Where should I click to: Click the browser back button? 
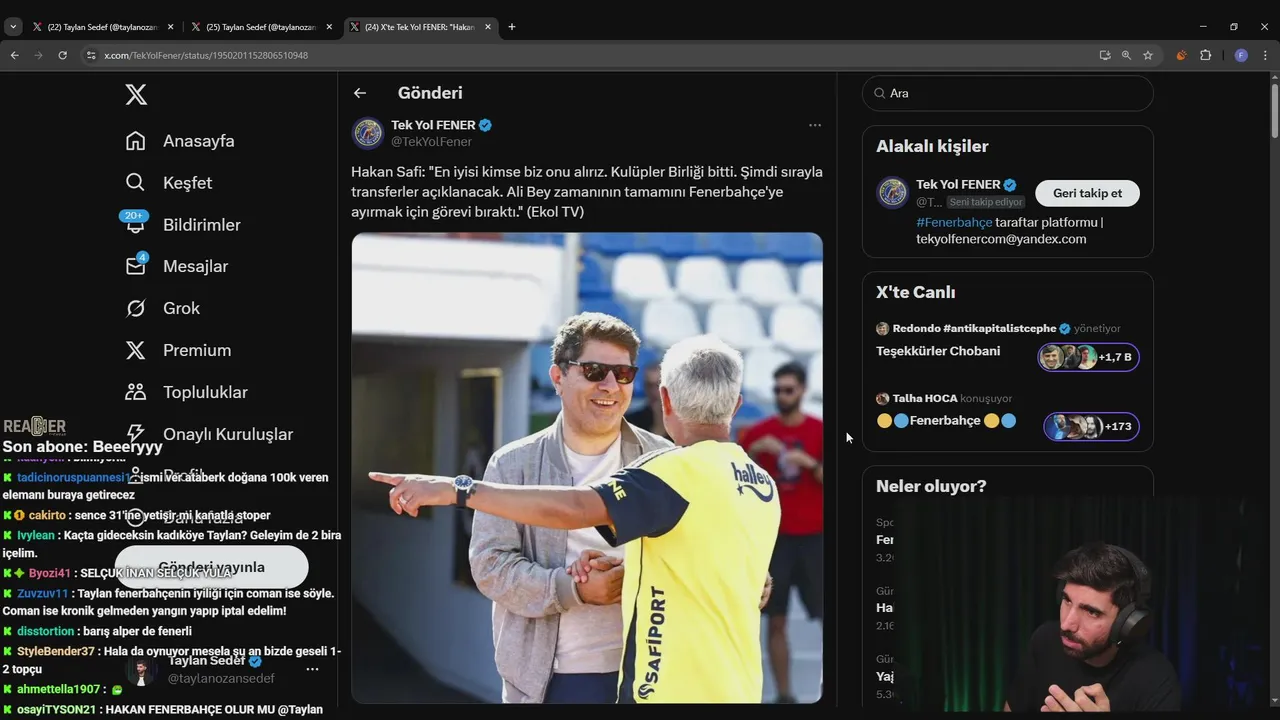(14, 55)
